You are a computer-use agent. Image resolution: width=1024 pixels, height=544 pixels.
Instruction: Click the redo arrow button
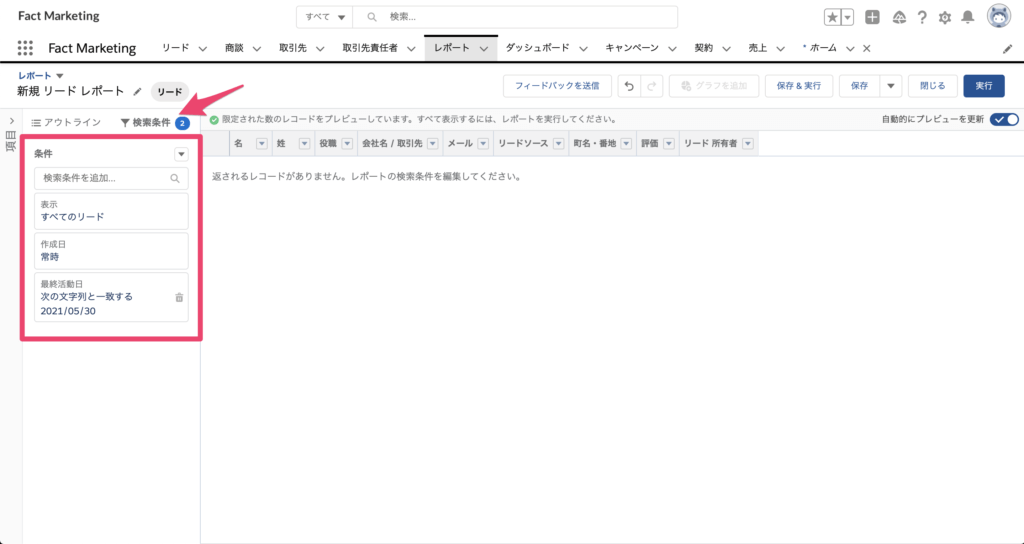pyautogui.click(x=652, y=86)
